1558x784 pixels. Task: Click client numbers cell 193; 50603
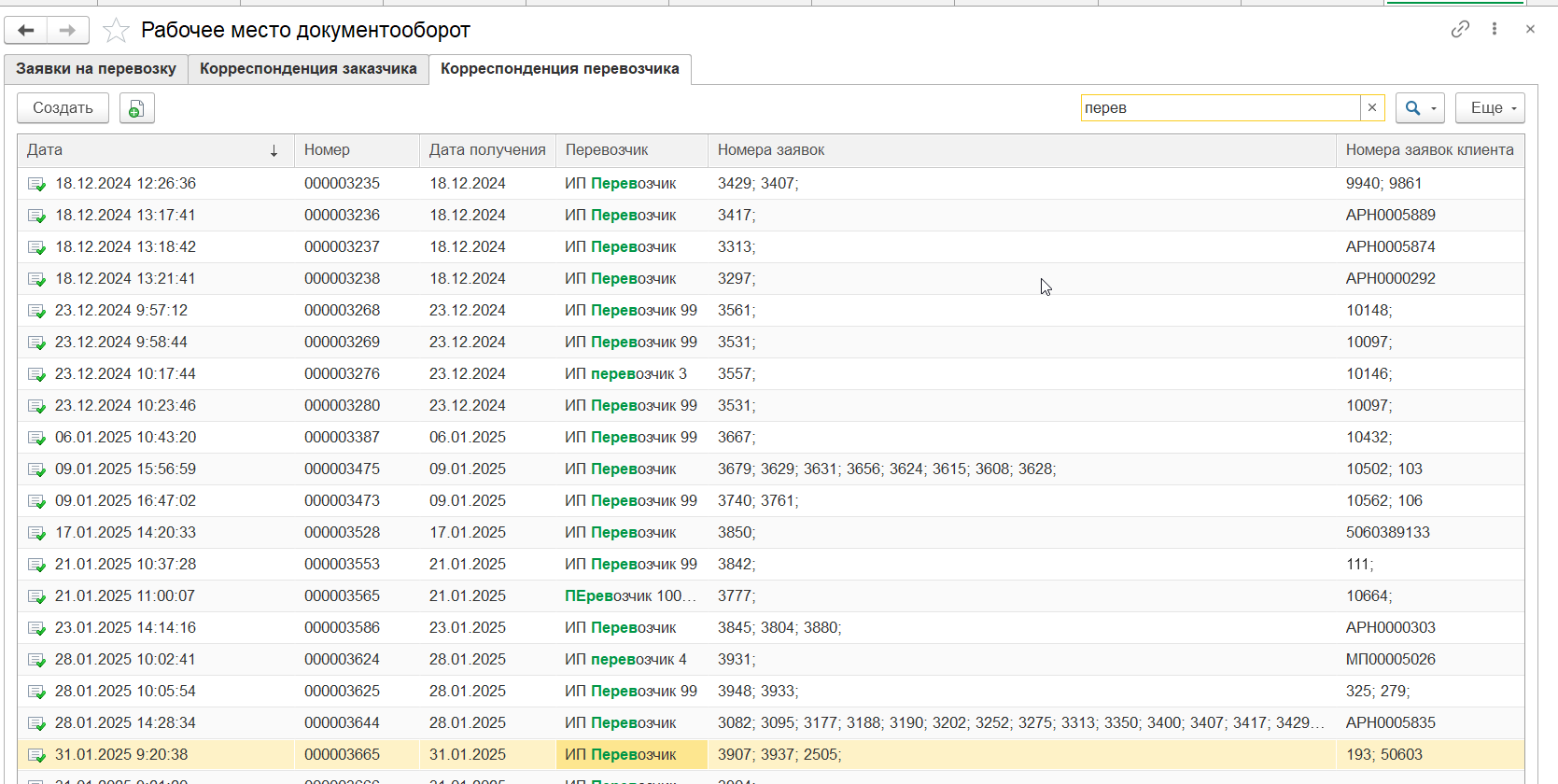[x=1430, y=755]
